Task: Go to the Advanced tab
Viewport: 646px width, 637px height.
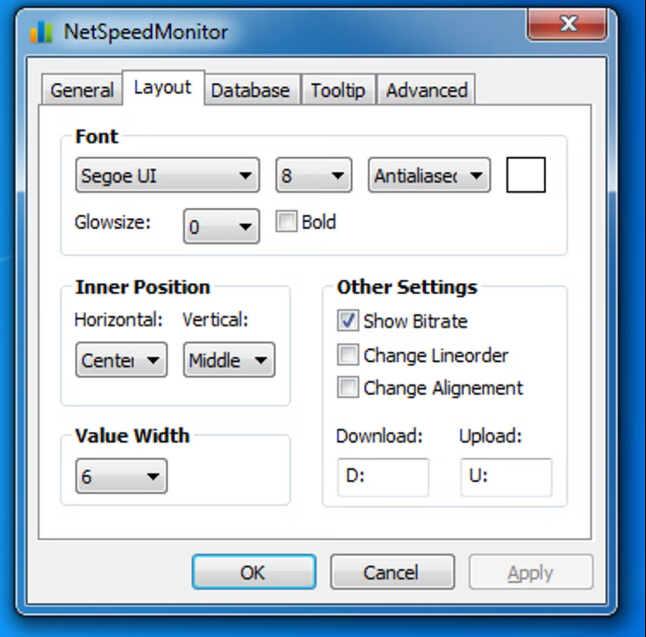Action: click(x=427, y=90)
